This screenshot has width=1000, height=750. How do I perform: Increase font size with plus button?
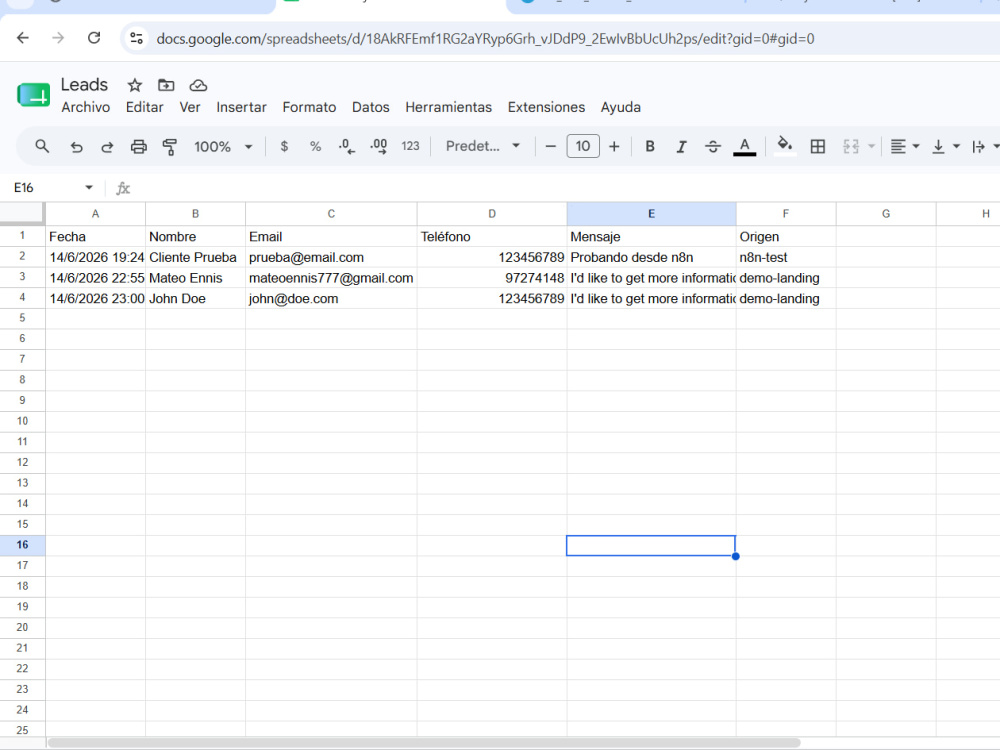(614, 147)
